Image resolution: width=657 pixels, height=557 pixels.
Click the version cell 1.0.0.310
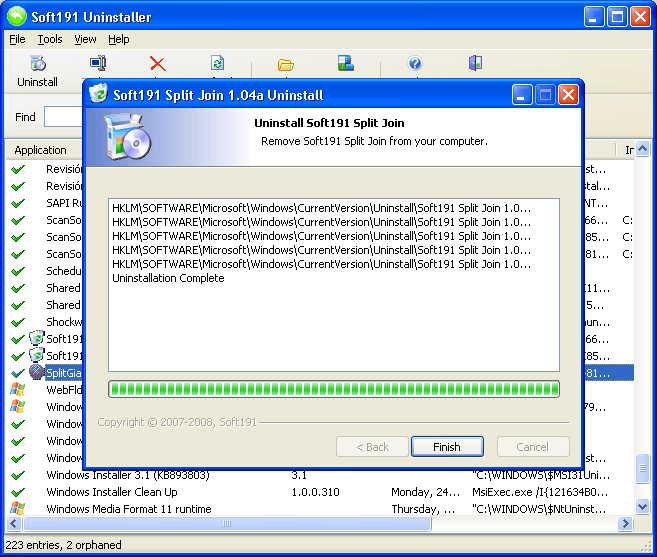(x=316, y=492)
